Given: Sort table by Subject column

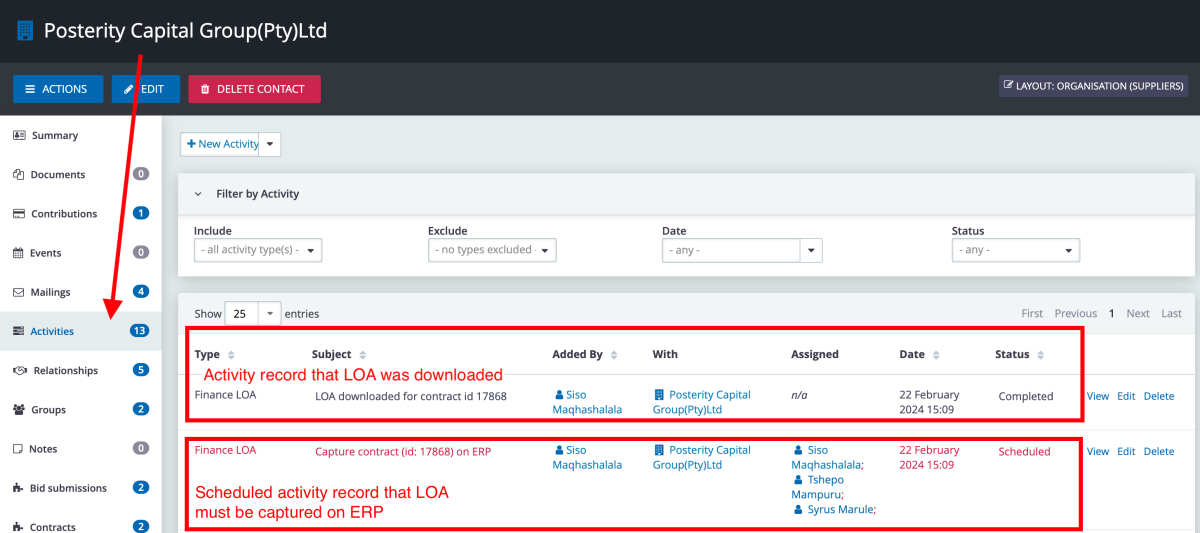Looking at the screenshot, I should click(339, 354).
